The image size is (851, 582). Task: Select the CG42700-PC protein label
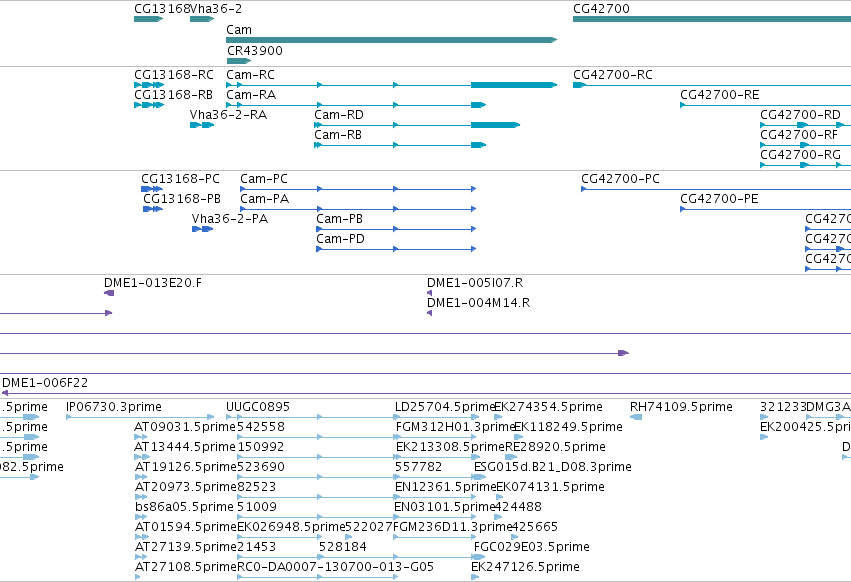click(620, 179)
